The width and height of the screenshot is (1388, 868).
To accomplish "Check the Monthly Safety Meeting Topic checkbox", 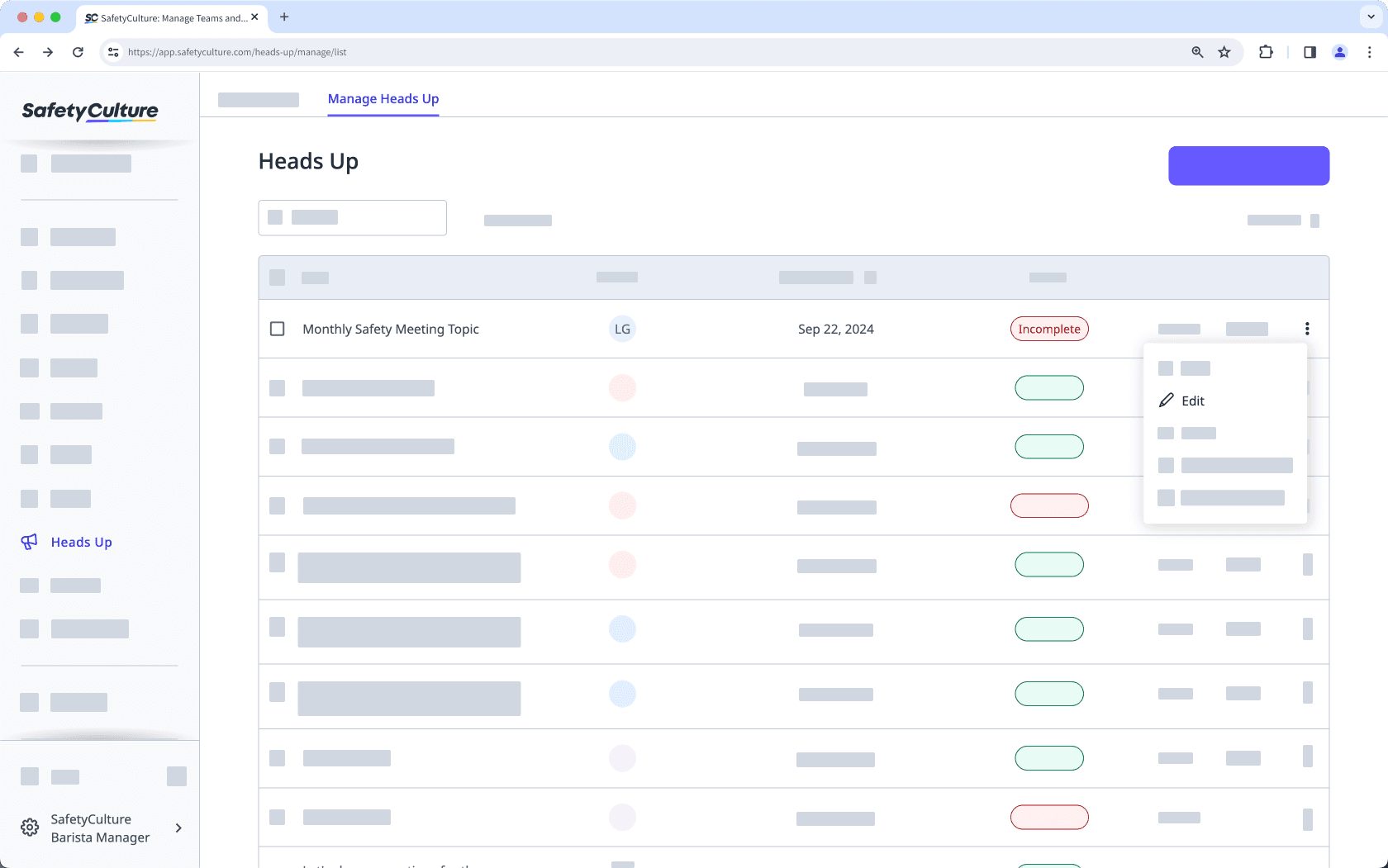I will click(277, 329).
